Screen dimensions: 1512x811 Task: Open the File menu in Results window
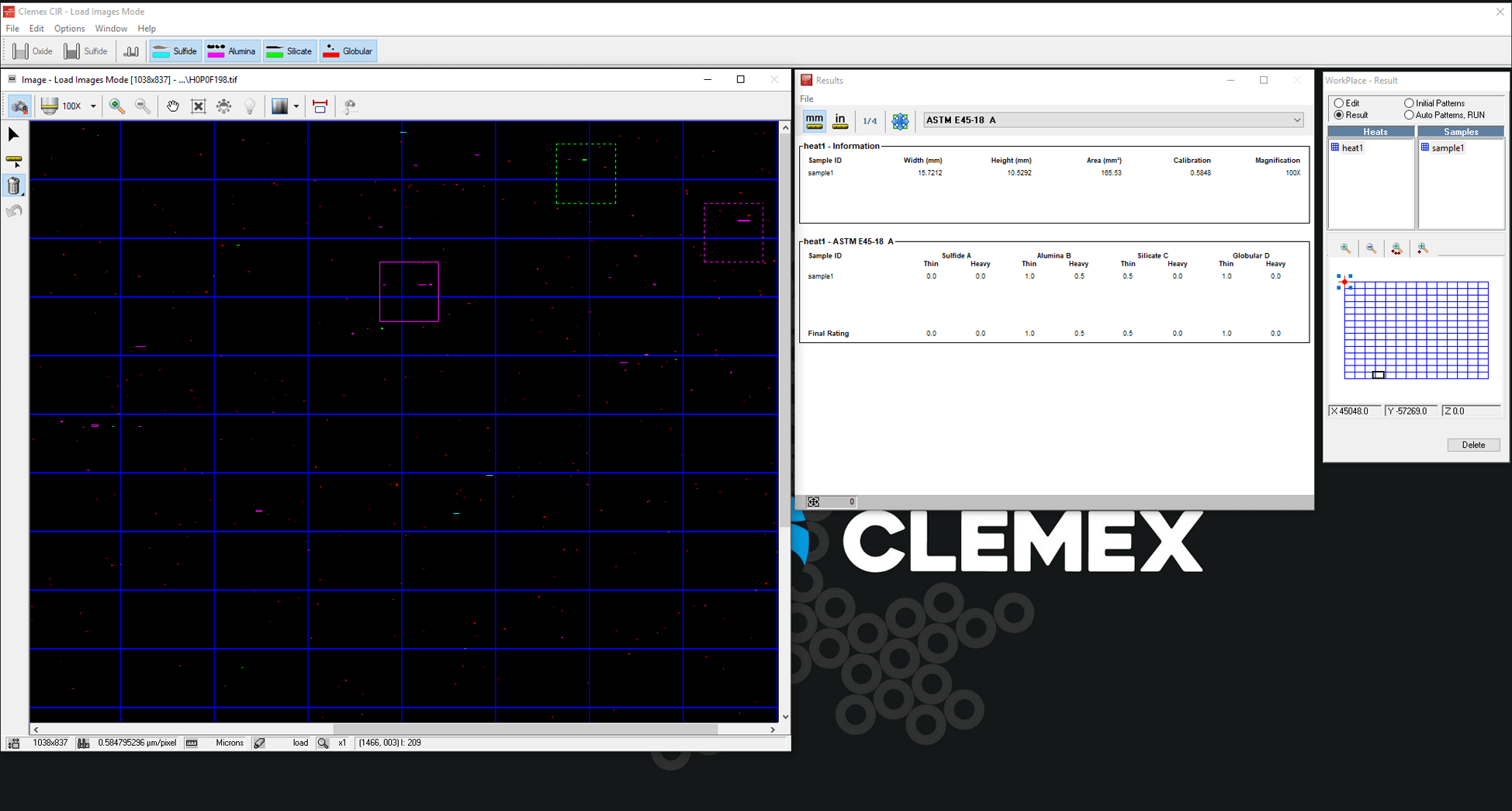coord(807,99)
